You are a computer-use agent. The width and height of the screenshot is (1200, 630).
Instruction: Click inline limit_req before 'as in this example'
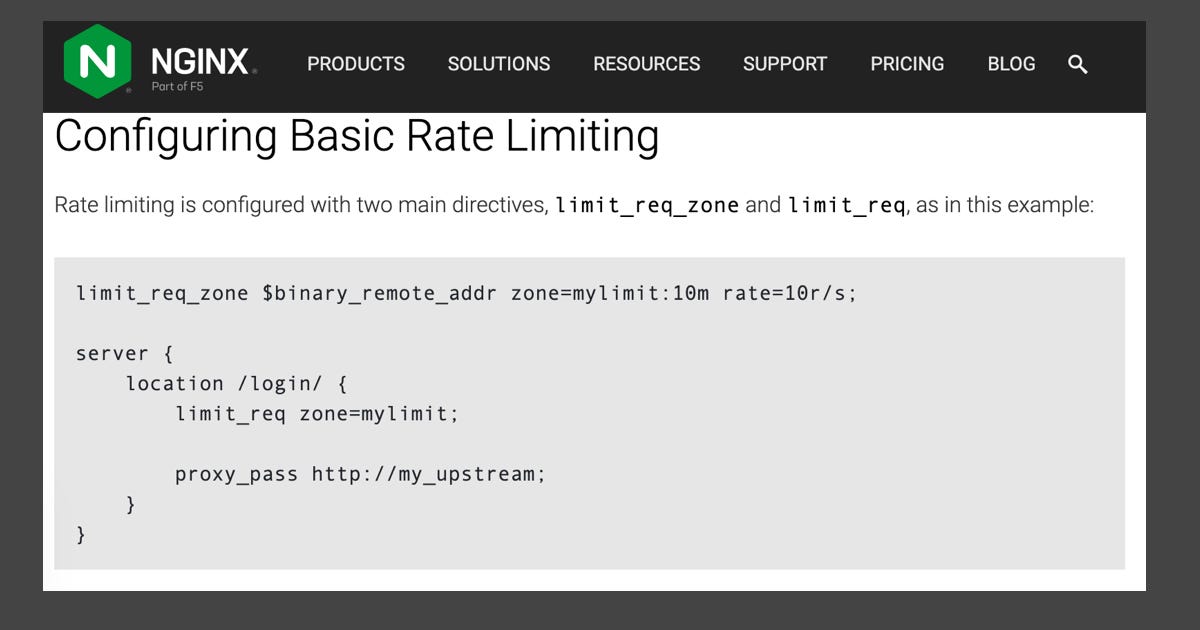pyautogui.click(x=846, y=206)
